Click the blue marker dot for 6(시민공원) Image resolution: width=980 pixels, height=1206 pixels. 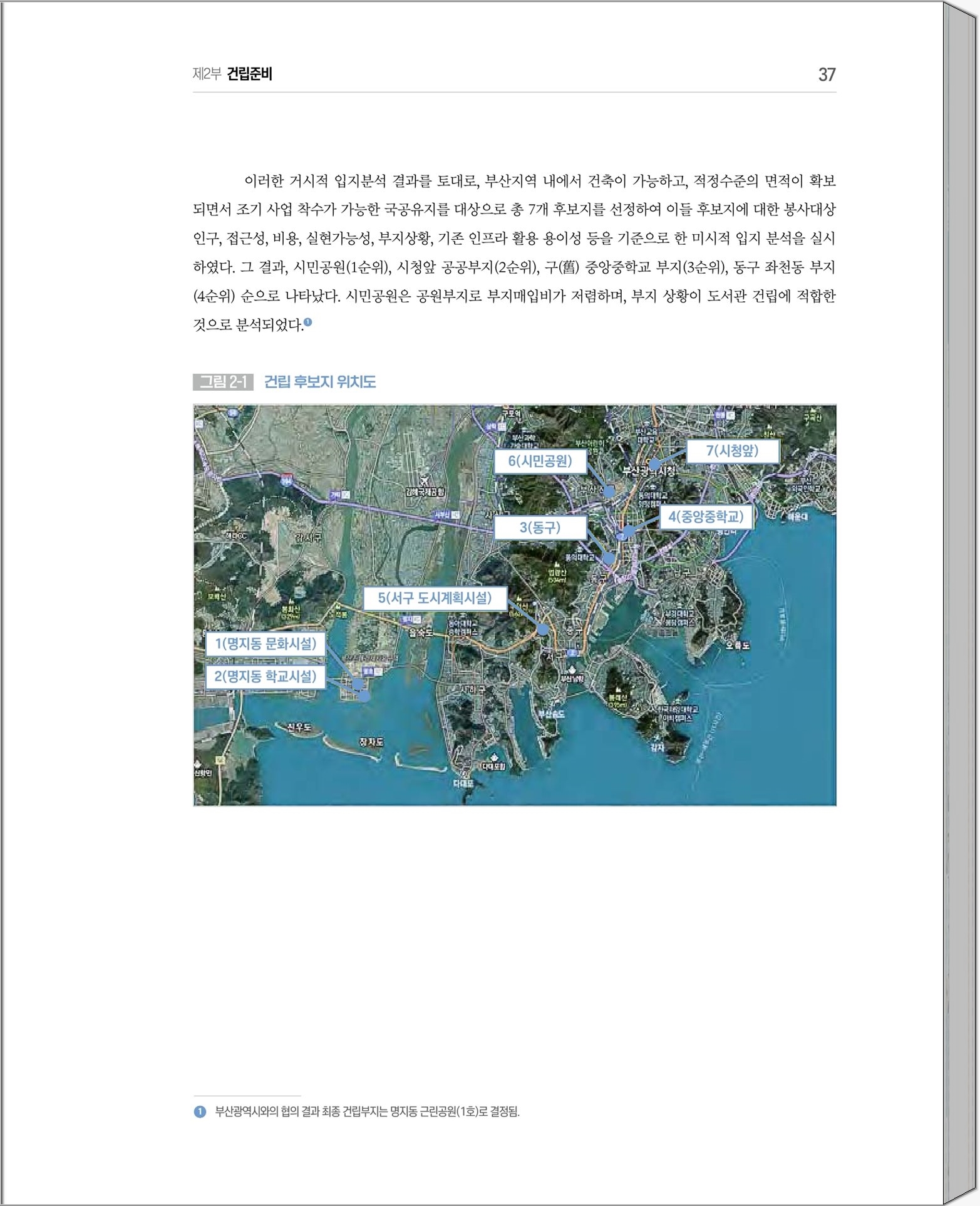click(x=609, y=492)
